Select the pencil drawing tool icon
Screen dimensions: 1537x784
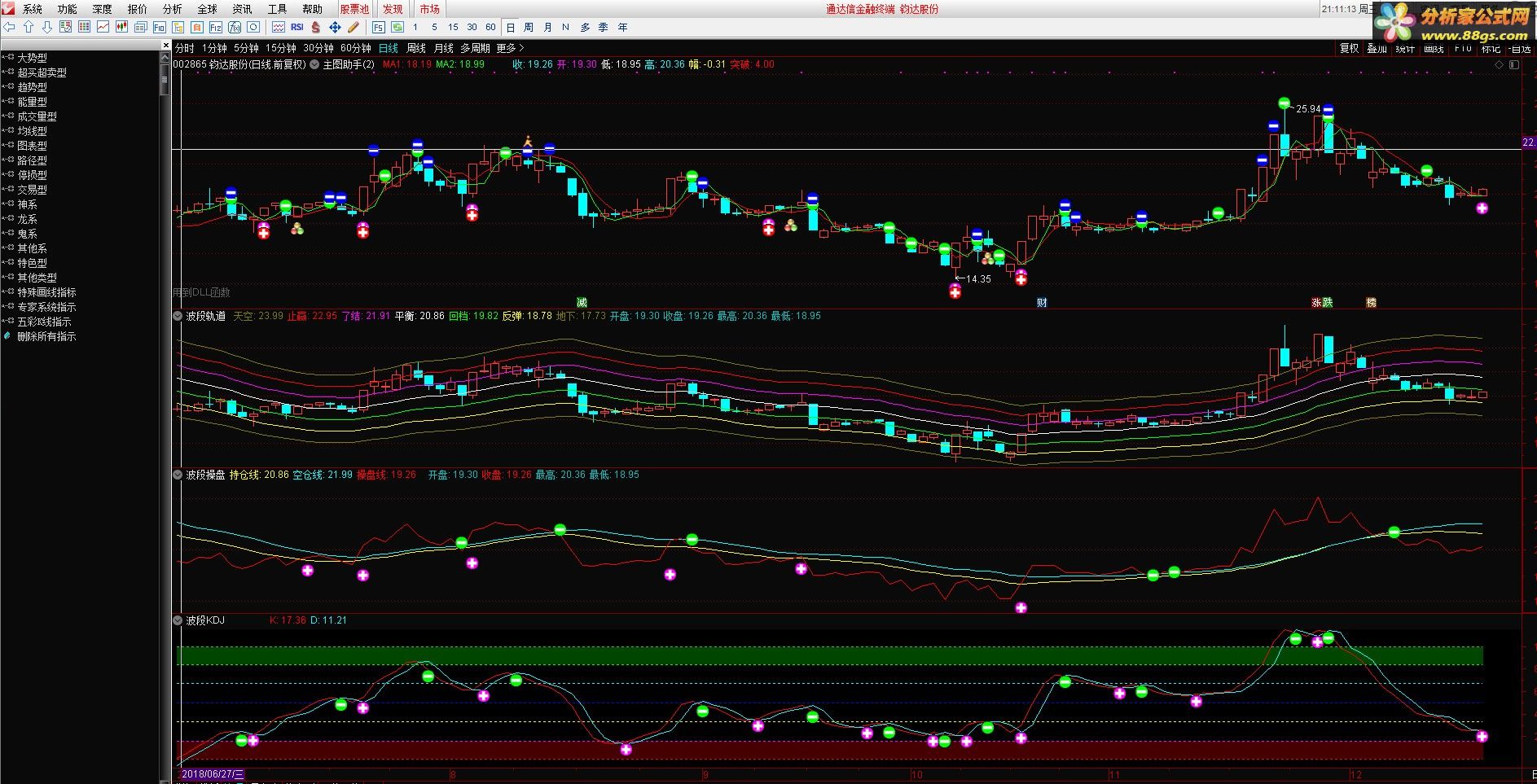click(x=354, y=27)
